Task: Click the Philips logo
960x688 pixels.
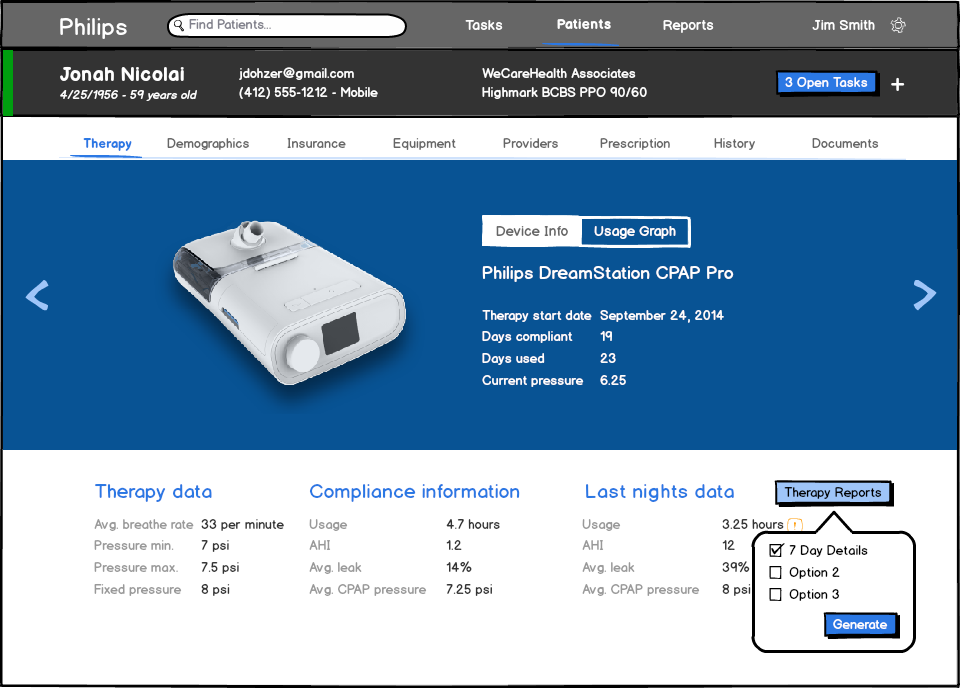Action: pyautogui.click(x=93, y=26)
